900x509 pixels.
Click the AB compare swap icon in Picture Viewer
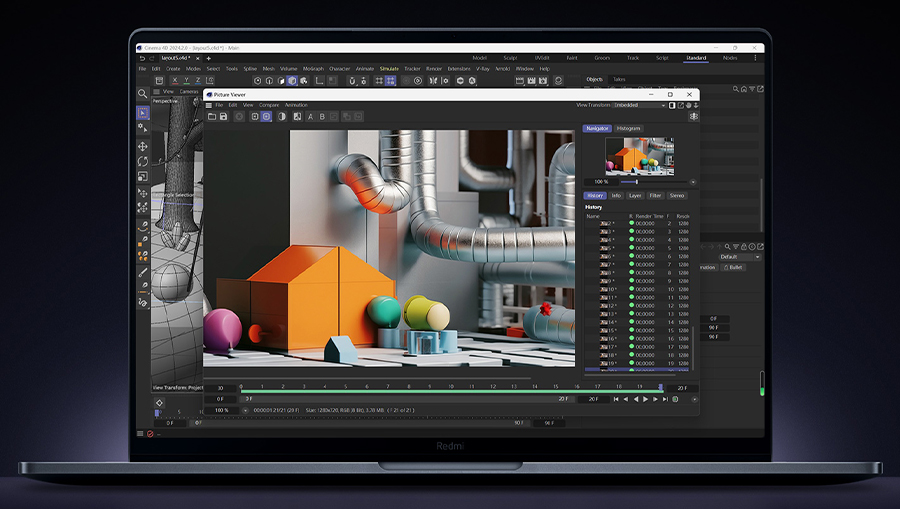click(x=297, y=116)
